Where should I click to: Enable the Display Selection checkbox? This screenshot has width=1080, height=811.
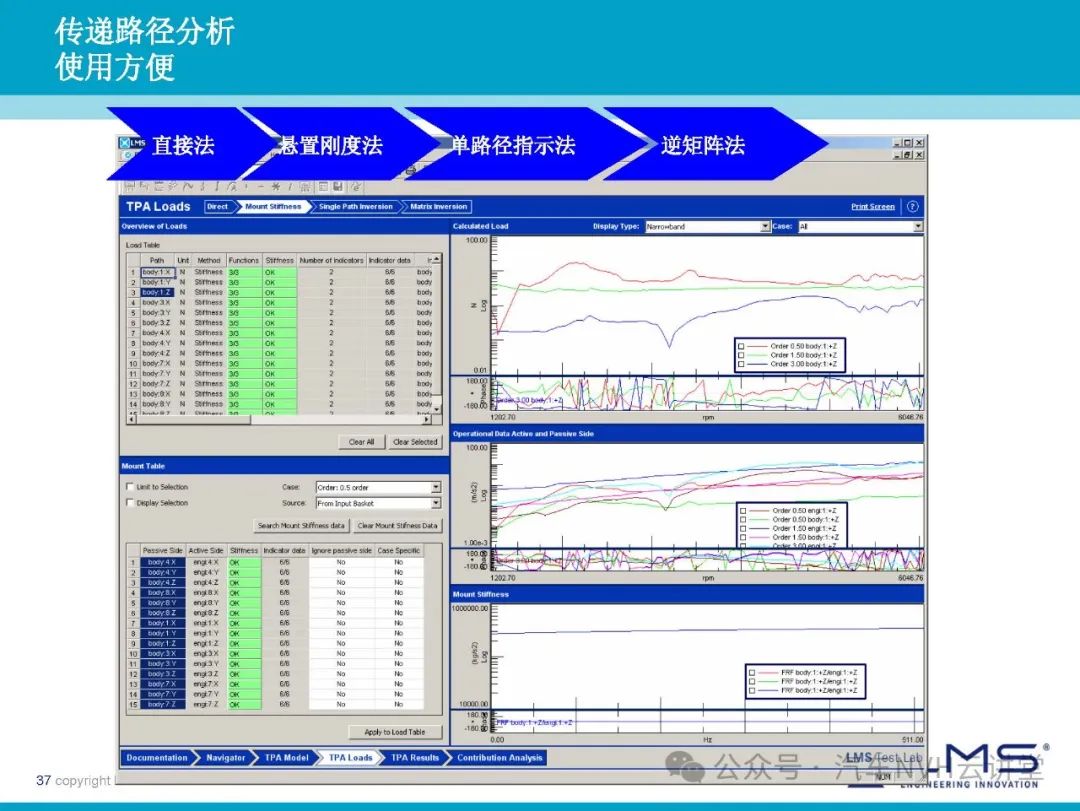tap(129, 502)
